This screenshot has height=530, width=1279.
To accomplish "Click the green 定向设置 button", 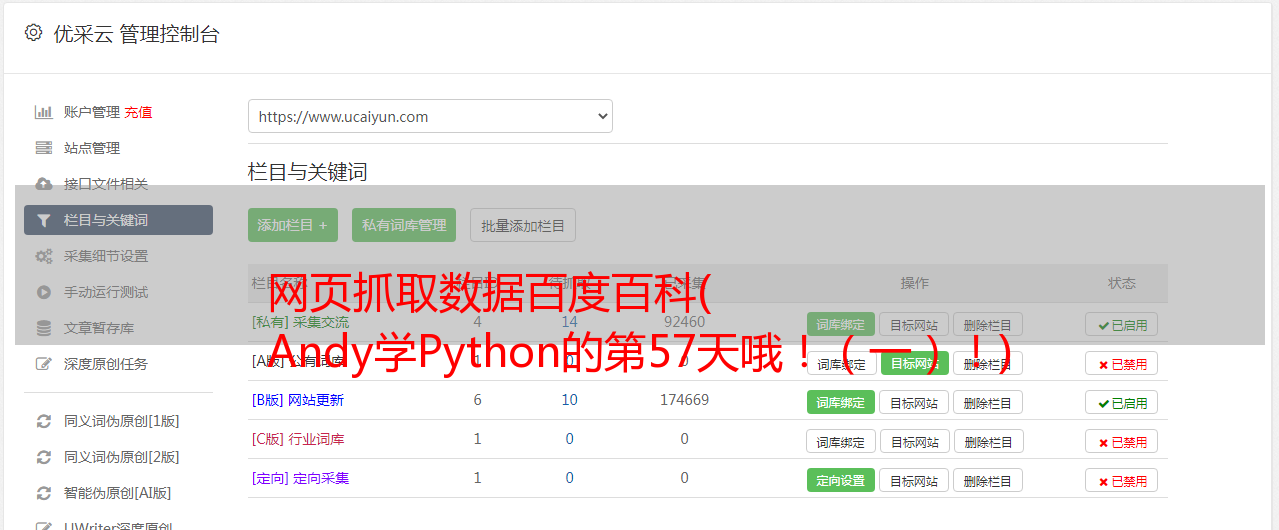I will coord(841,480).
